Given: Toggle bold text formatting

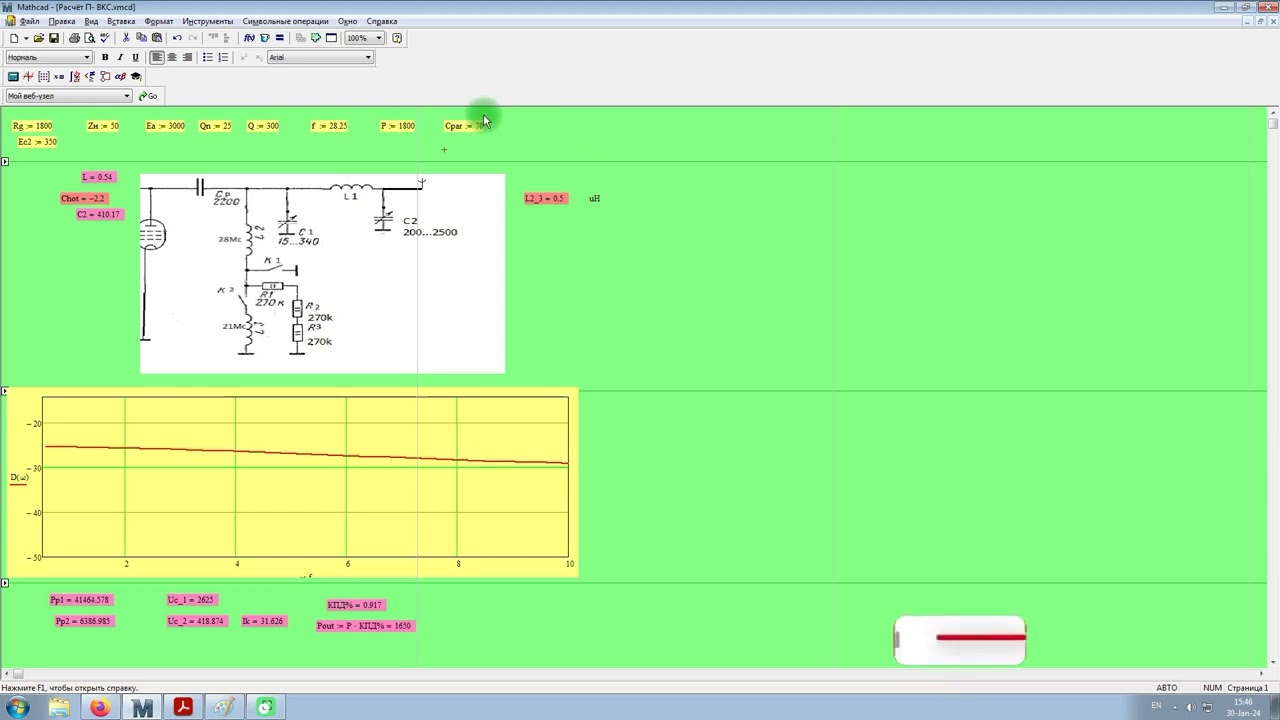Looking at the screenshot, I should pos(105,57).
